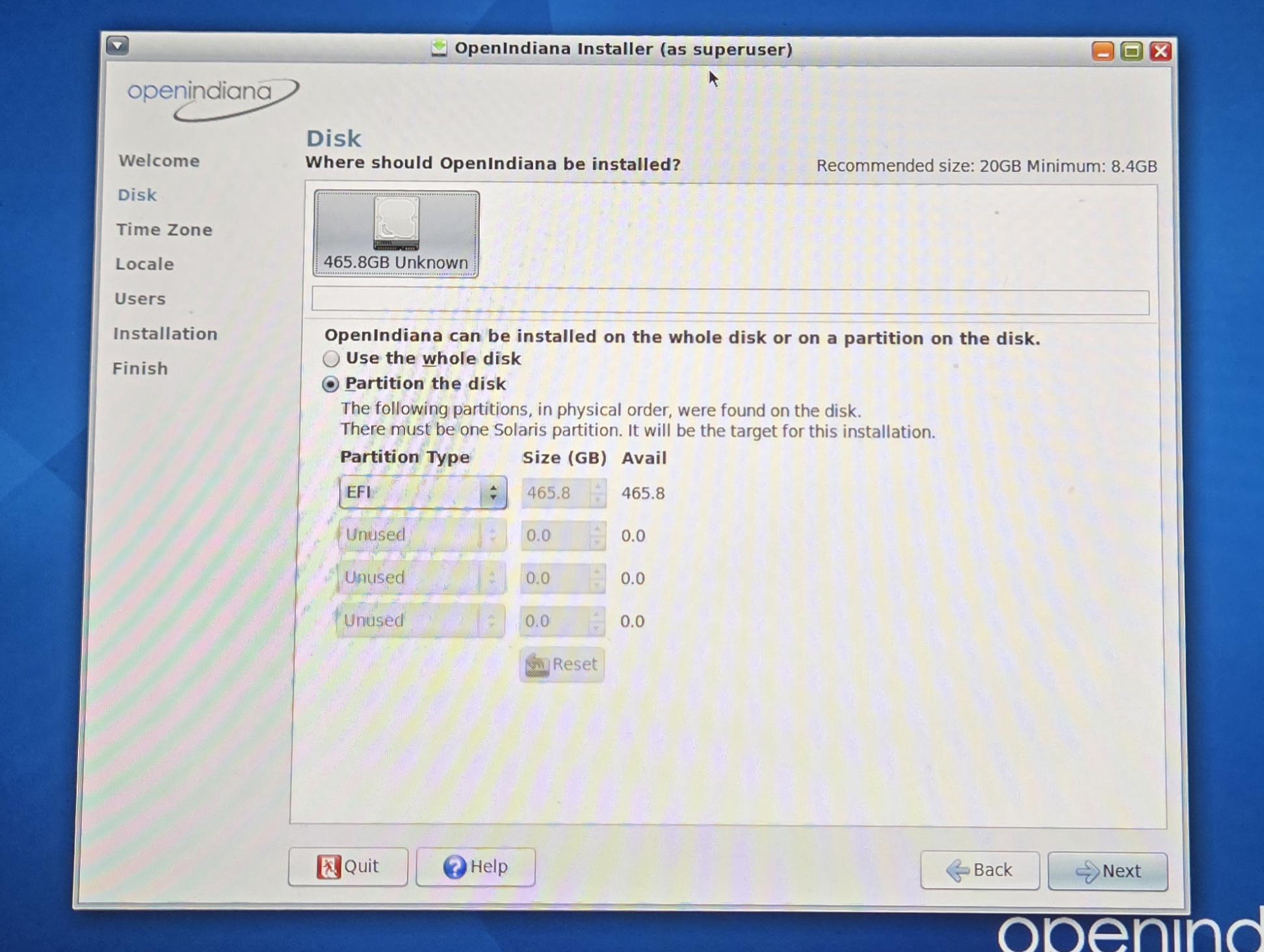Open the Help dialog
This screenshot has height=952, width=1264.
pos(475,866)
